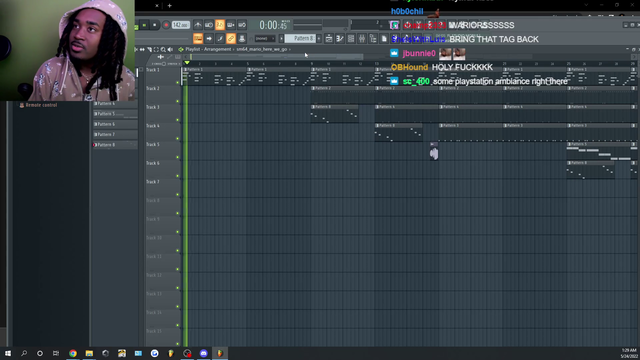Select Pattern 8 in picker list
The height and width of the screenshot is (360, 640).
(x=115, y=145)
